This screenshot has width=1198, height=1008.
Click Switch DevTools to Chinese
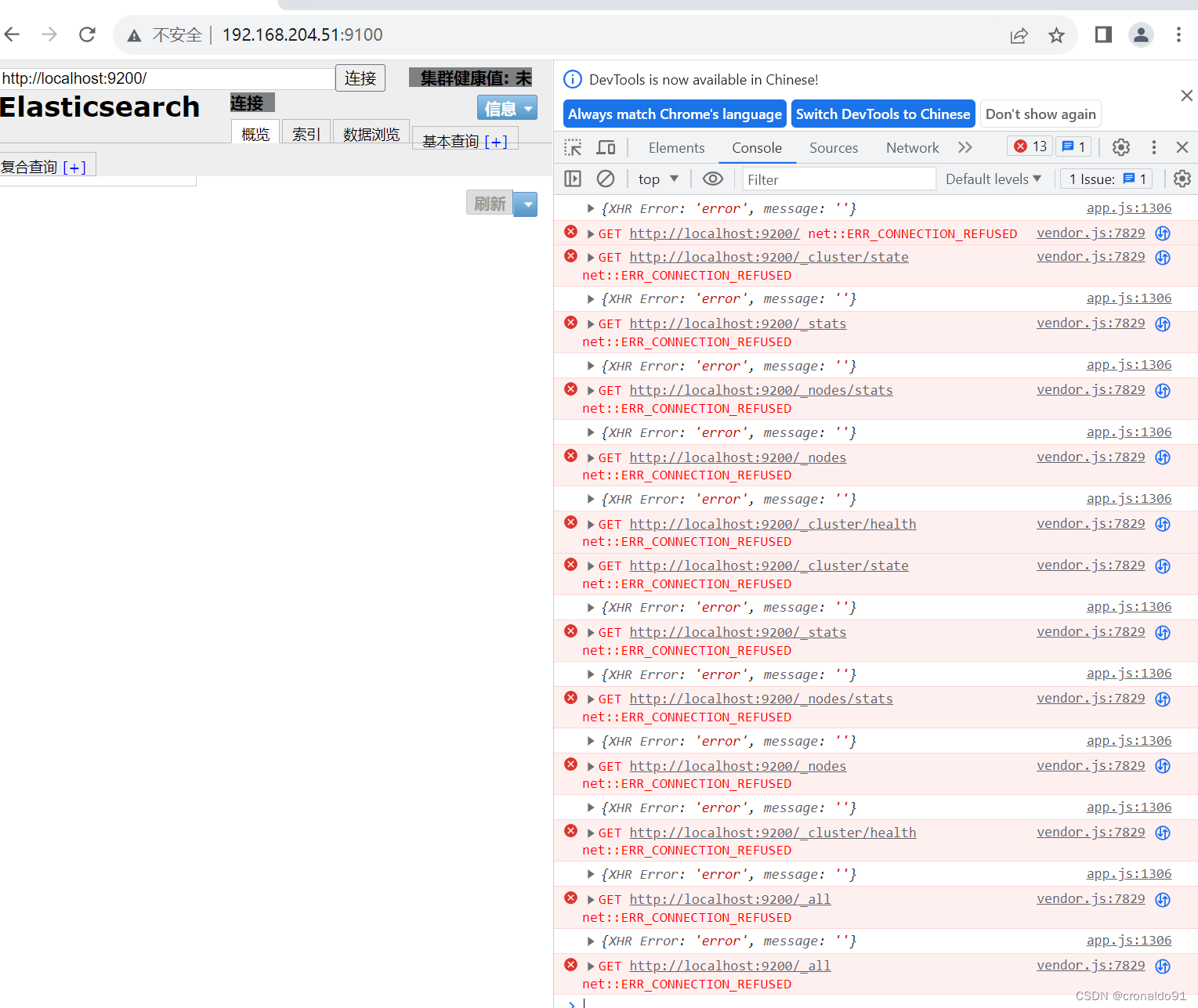click(883, 114)
